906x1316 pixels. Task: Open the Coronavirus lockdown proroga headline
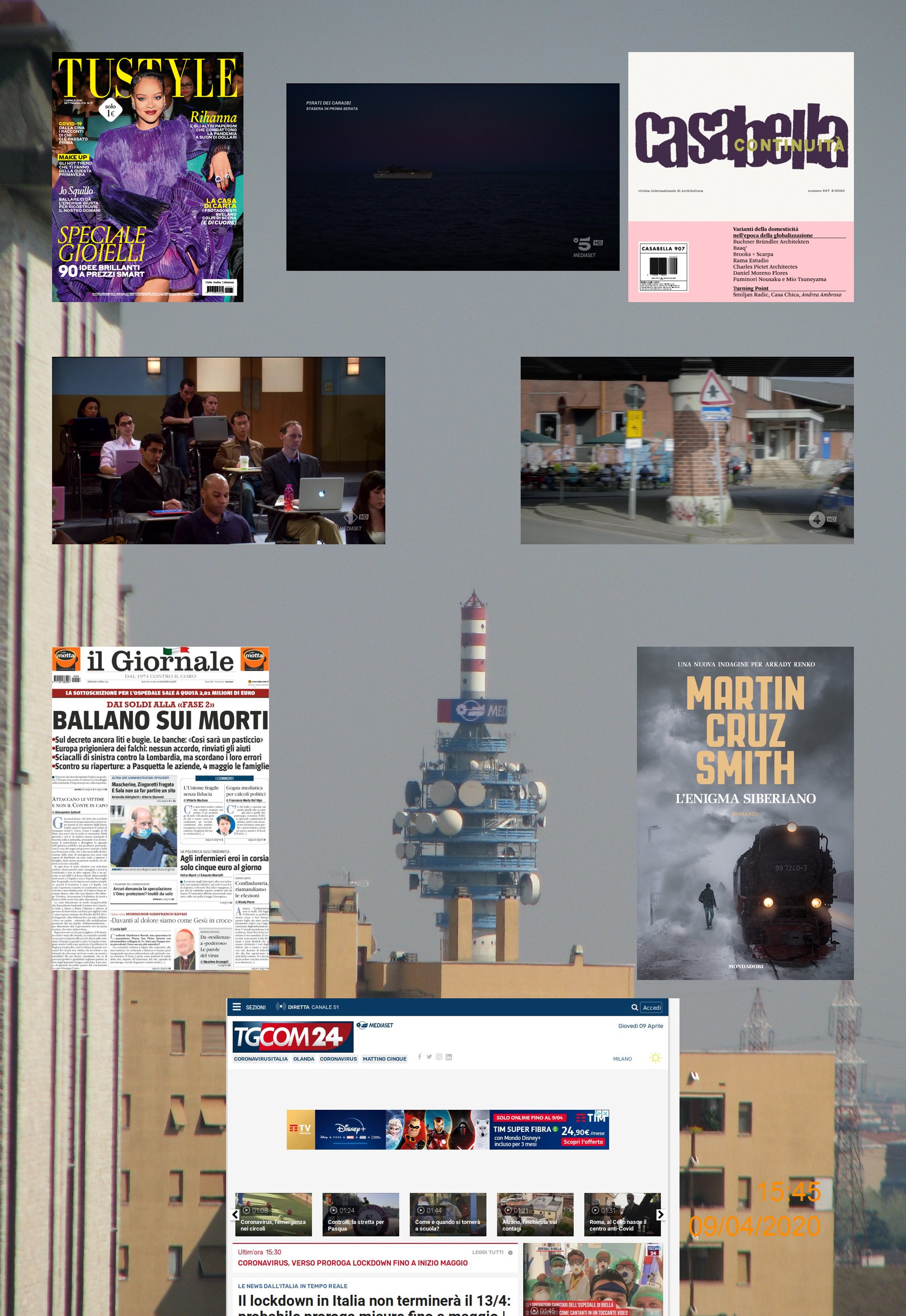[352, 1263]
